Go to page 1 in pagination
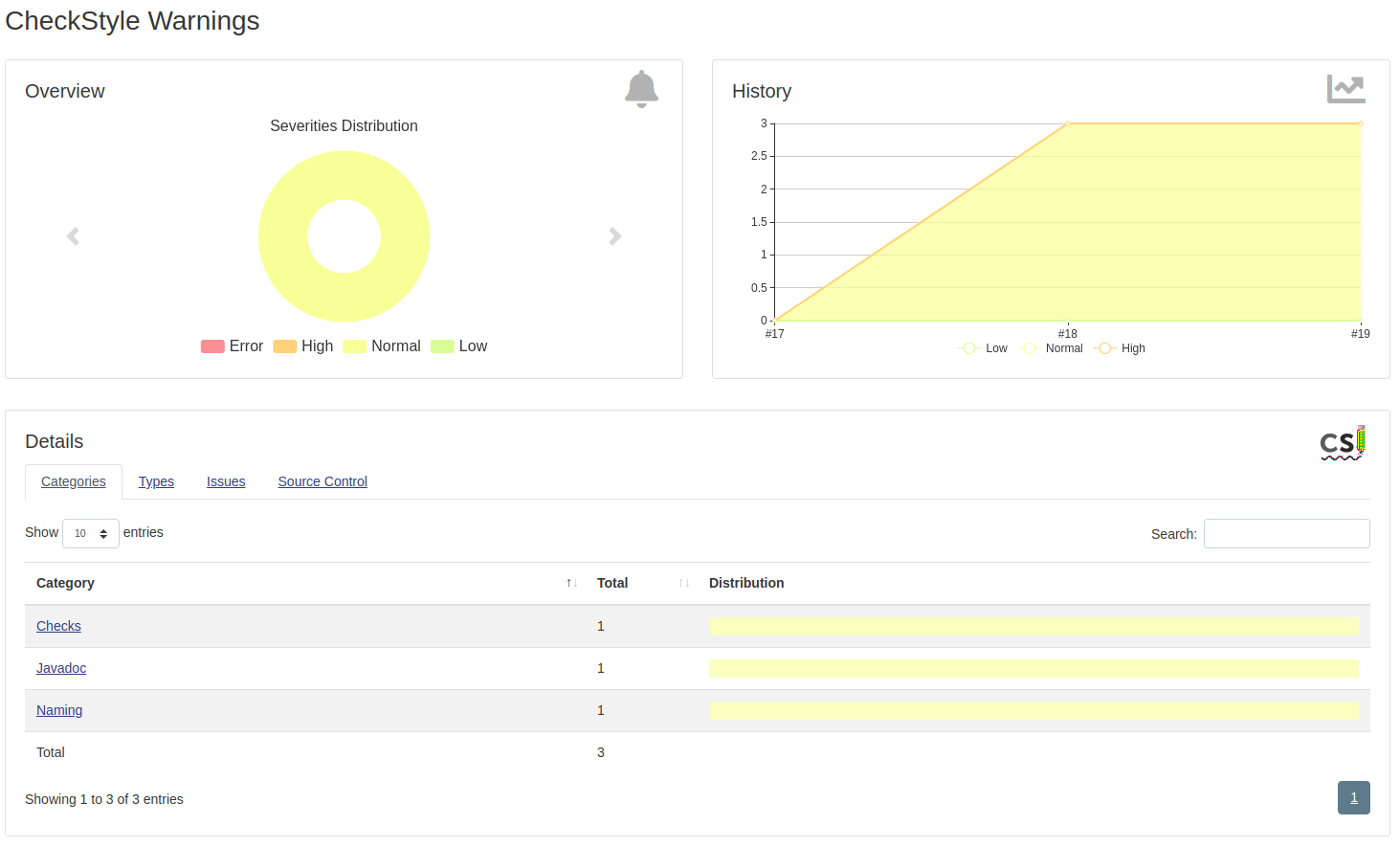The width and height of the screenshot is (1400, 847). (x=1353, y=797)
